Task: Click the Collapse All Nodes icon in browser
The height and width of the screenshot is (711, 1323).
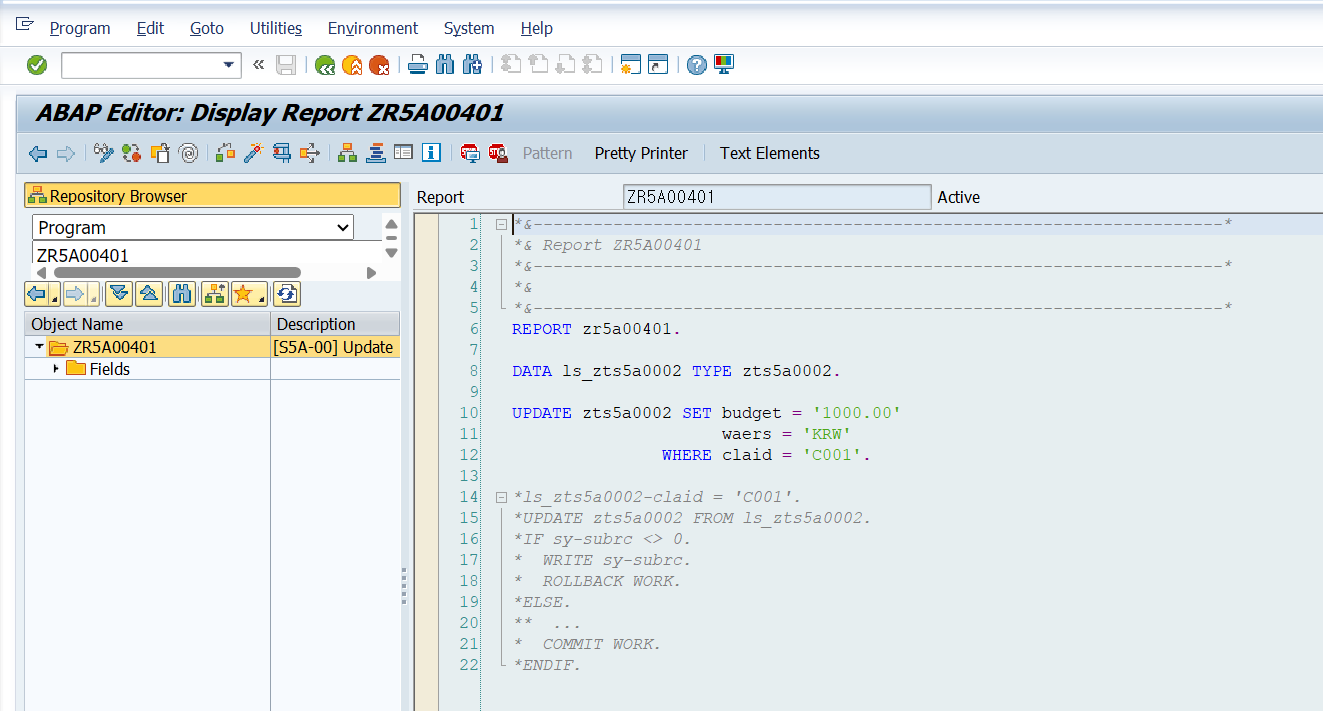Action: pyautogui.click(x=148, y=294)
